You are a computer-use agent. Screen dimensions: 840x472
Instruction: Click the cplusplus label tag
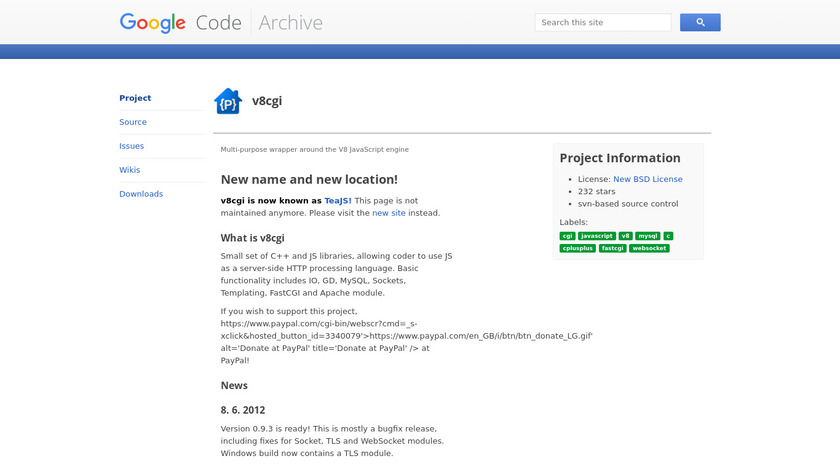[578, 249]
